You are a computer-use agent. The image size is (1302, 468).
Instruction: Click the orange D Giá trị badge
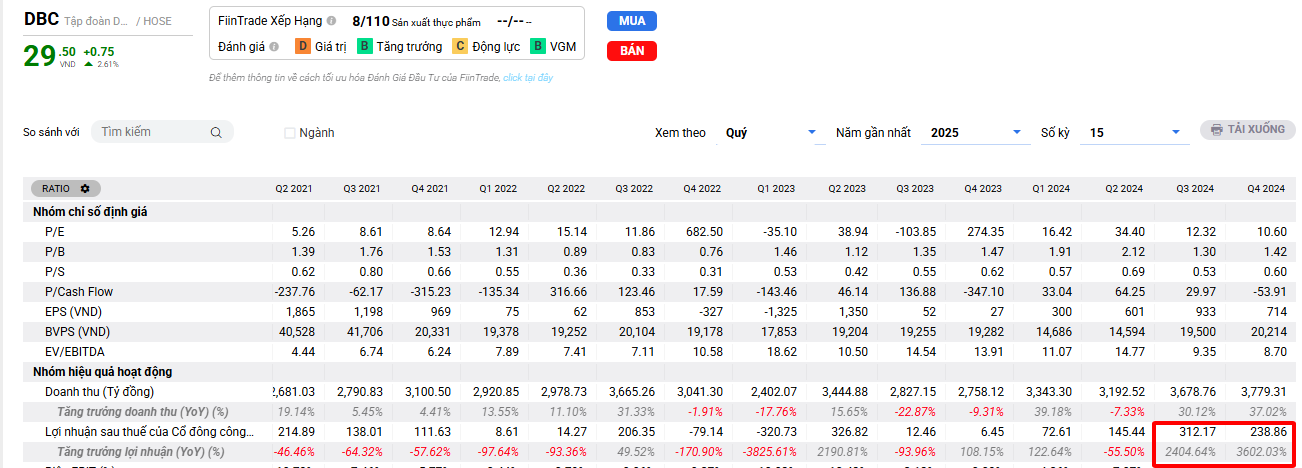[303, 46]
